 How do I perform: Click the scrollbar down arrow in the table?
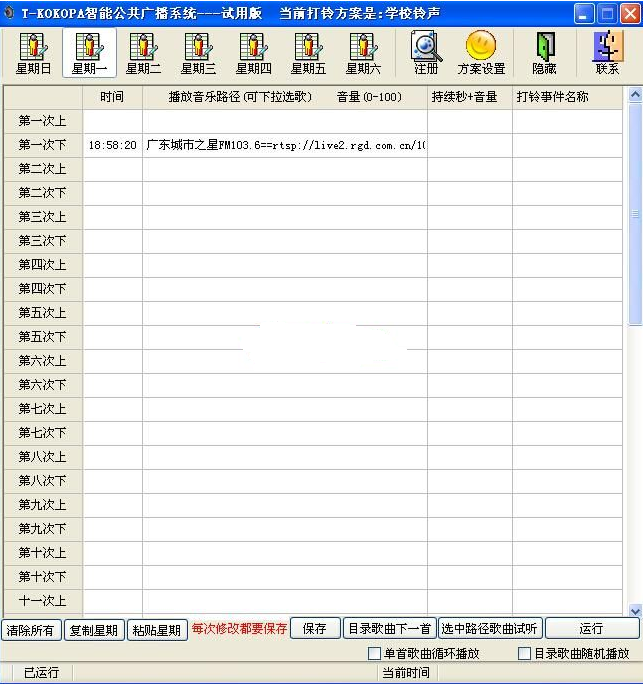click(635, 610)
